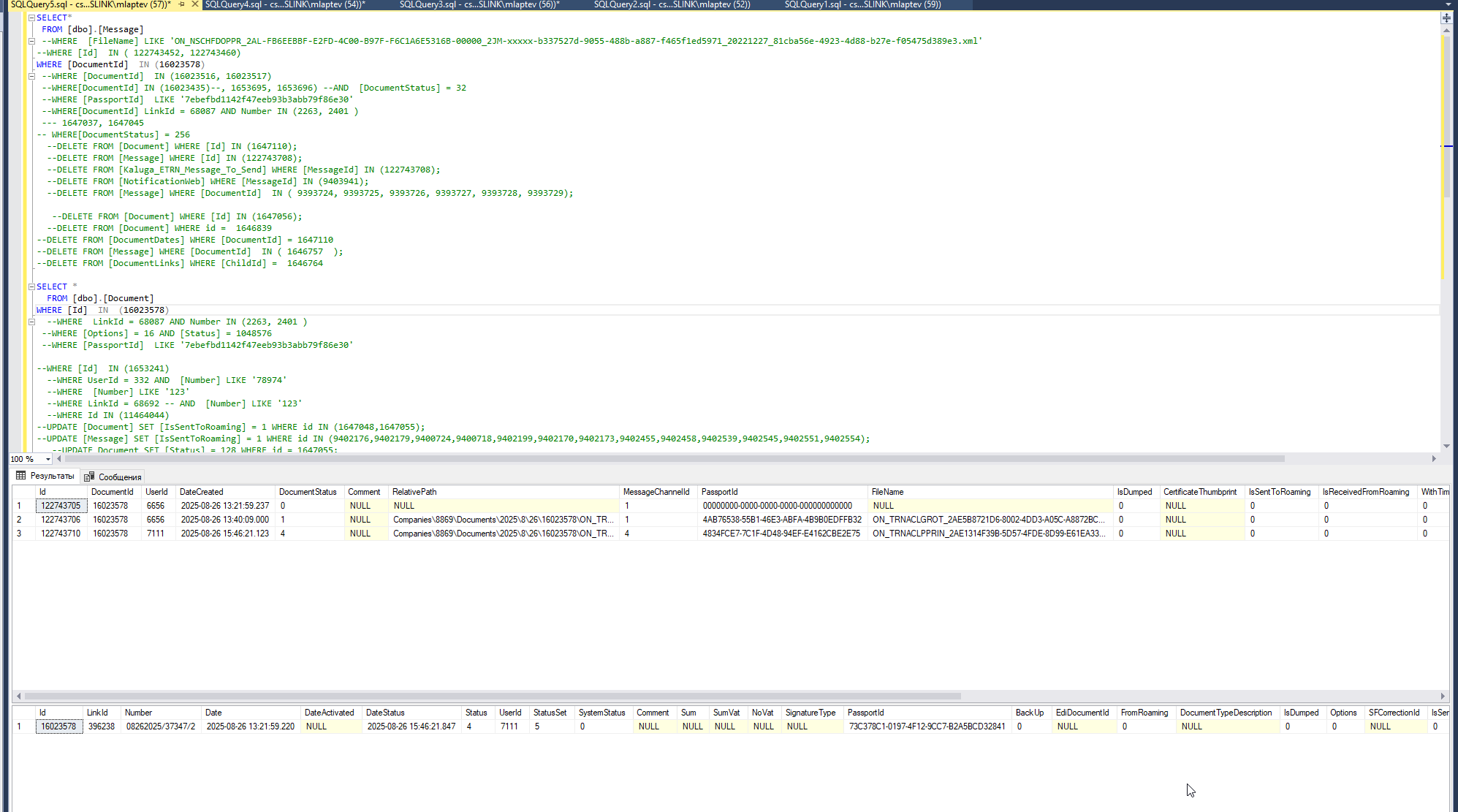The height and width of the screenshot is (812, 1458).
Task: Click the DocumentStatus column header
Action: coord(308,492)
